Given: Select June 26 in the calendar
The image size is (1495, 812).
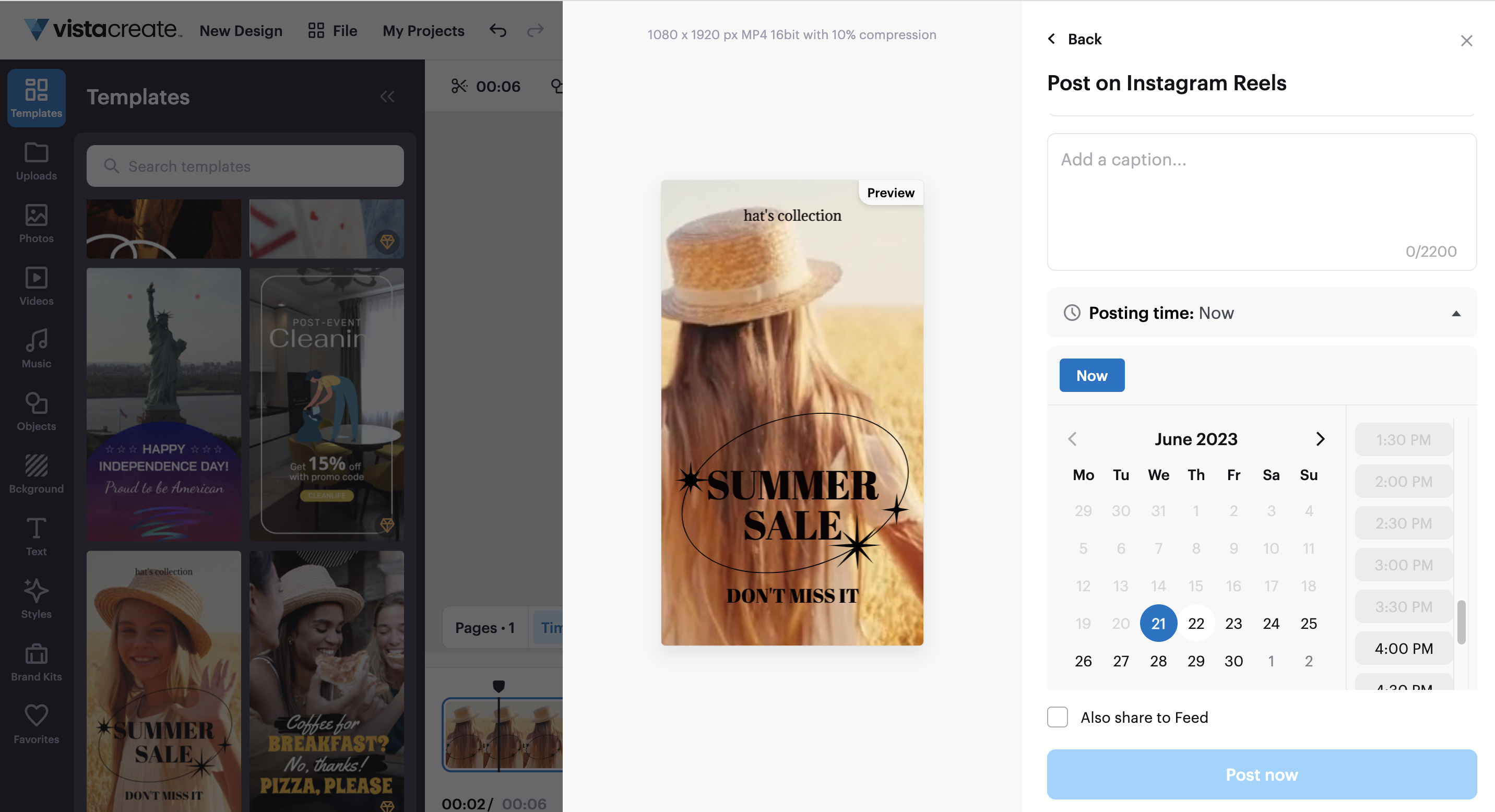Looking at the screenshot, I should tap(1084, 661).
